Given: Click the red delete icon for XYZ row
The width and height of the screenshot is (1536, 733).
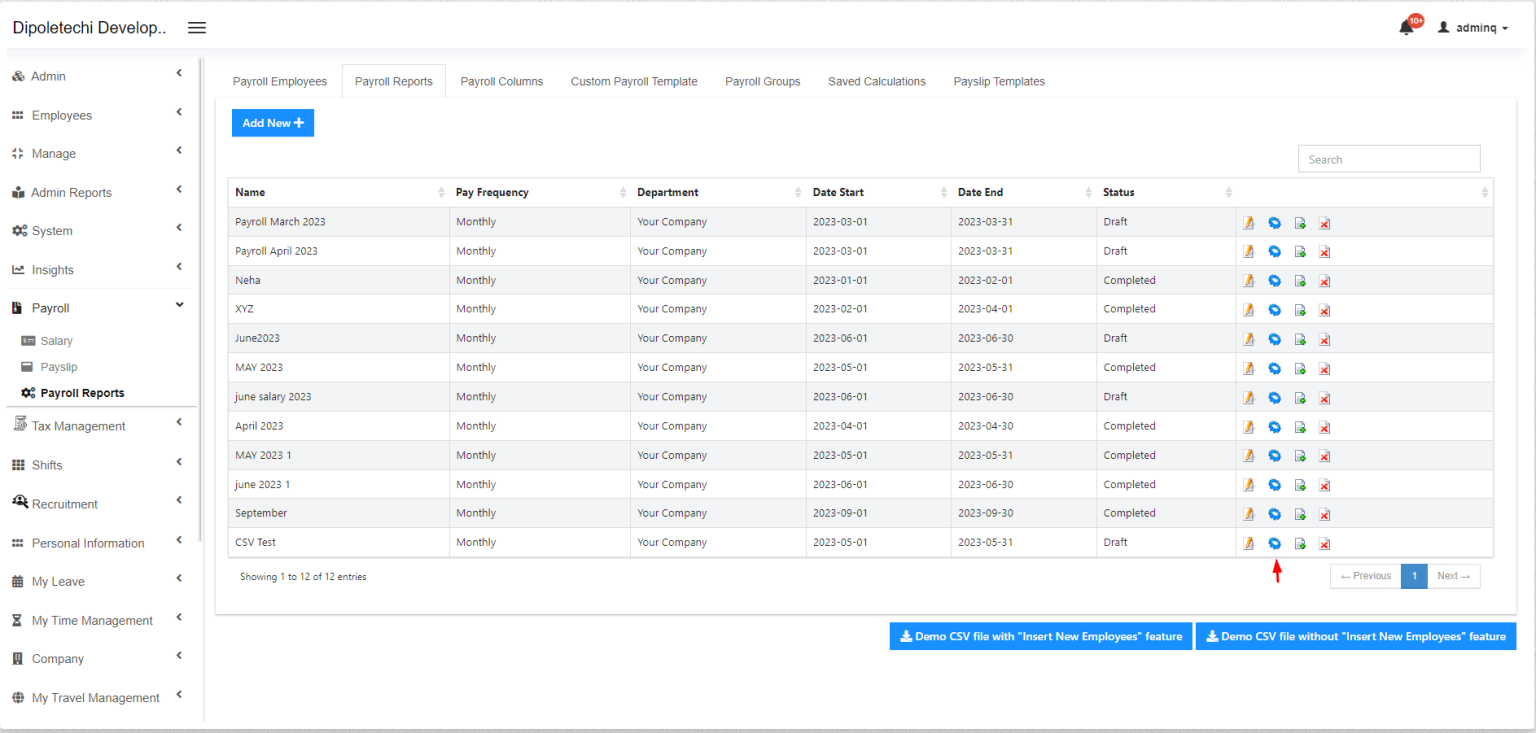Looking at the screenshot, I should [x=1325, y=309].
